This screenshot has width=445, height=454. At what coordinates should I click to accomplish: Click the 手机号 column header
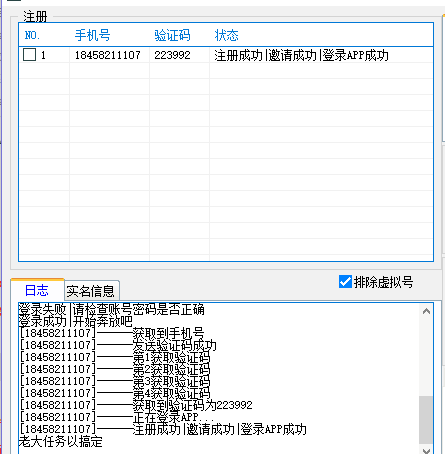[92, 35]
